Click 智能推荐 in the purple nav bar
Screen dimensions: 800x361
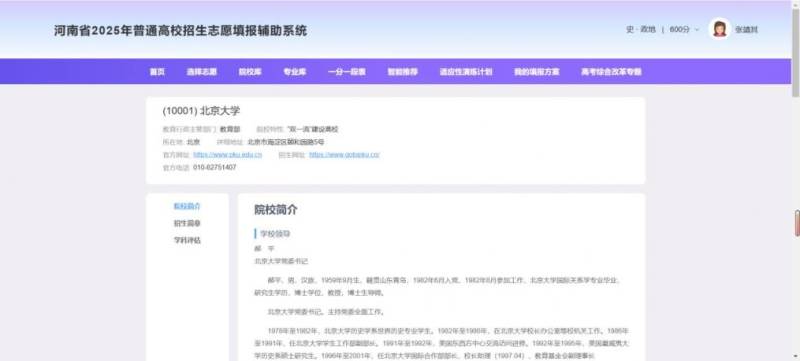(403, 72)
